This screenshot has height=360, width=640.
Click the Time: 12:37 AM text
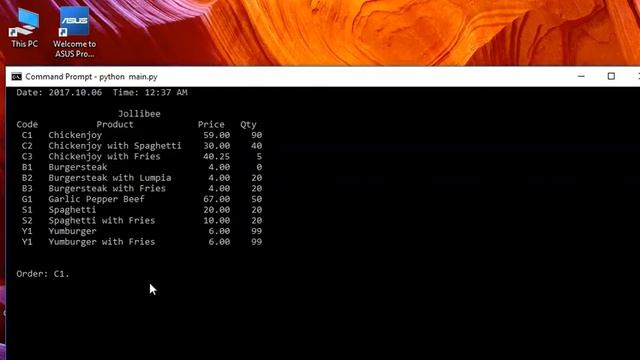point(150,93)
